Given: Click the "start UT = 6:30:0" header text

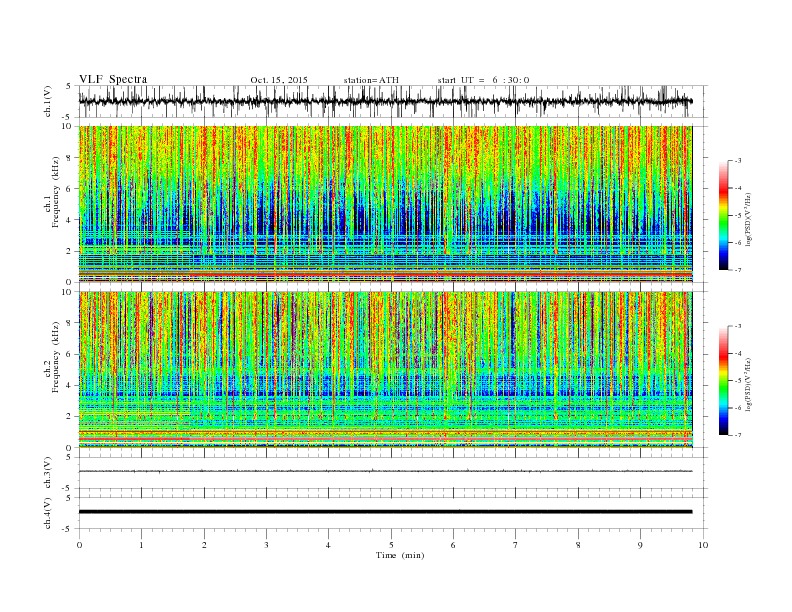Looking at the screenshot, I should [483, 80].
